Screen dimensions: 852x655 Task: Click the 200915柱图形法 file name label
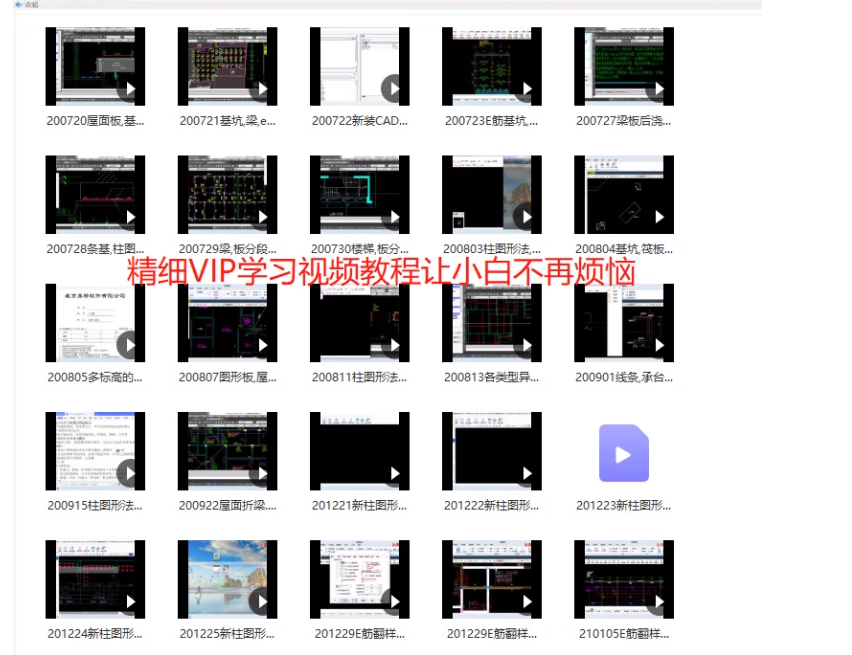point(95,506)
